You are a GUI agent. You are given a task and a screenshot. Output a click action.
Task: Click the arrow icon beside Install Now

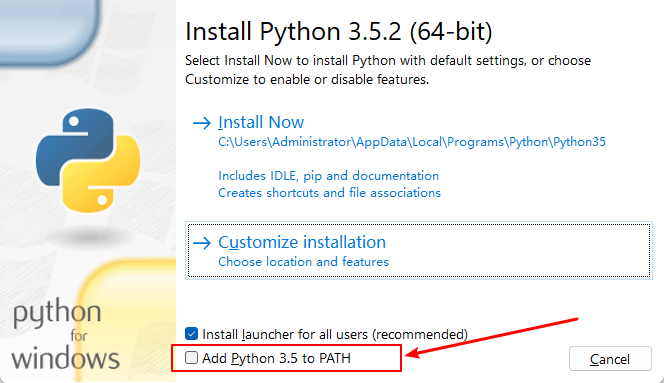[202, 123]
